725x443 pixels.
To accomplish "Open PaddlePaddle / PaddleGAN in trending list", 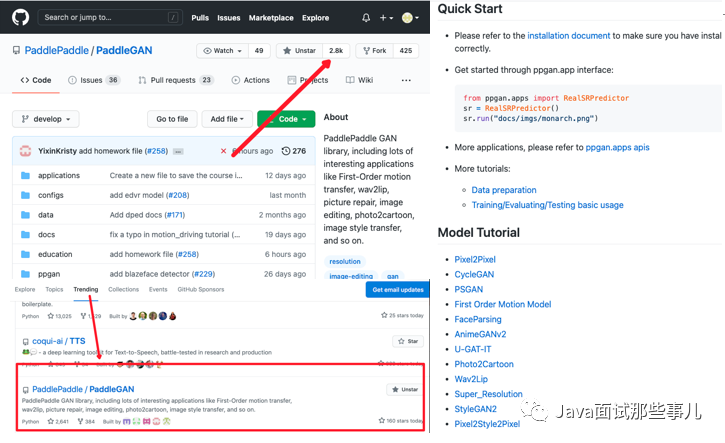I will pyautogui.click(x=83, y=389).
